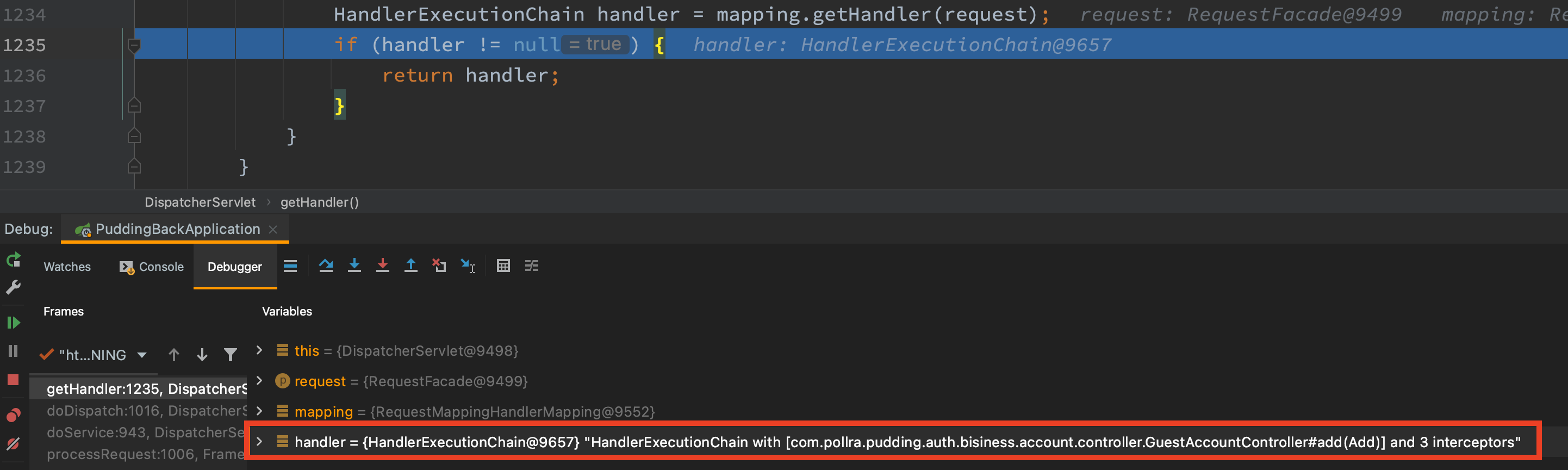This screenshot has height=470, width=1568.
Task: Select the doDispatch:1016 stack frame
Action: [x=147, y=411]
